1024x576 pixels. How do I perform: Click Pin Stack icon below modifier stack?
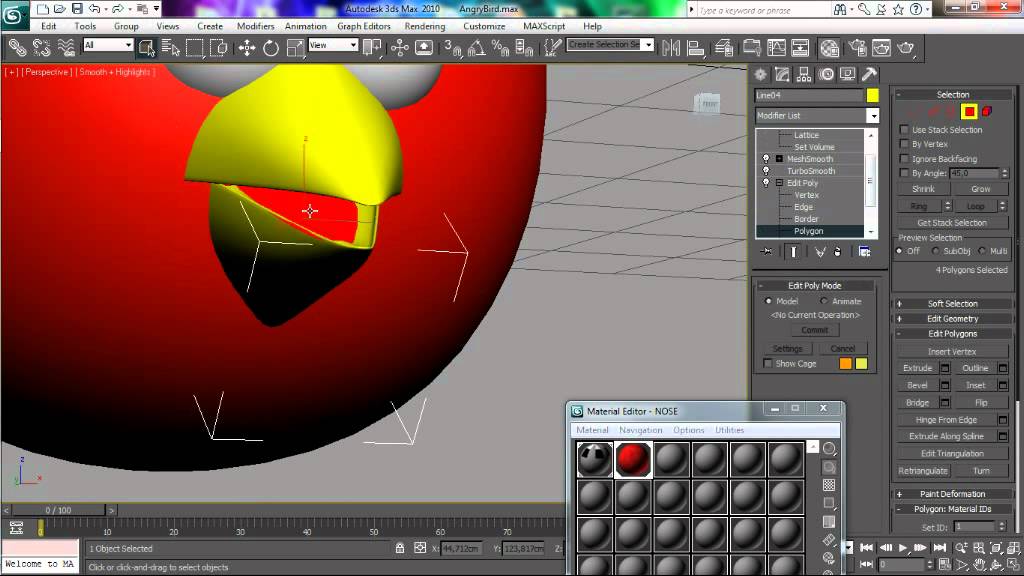pos(767,251)
